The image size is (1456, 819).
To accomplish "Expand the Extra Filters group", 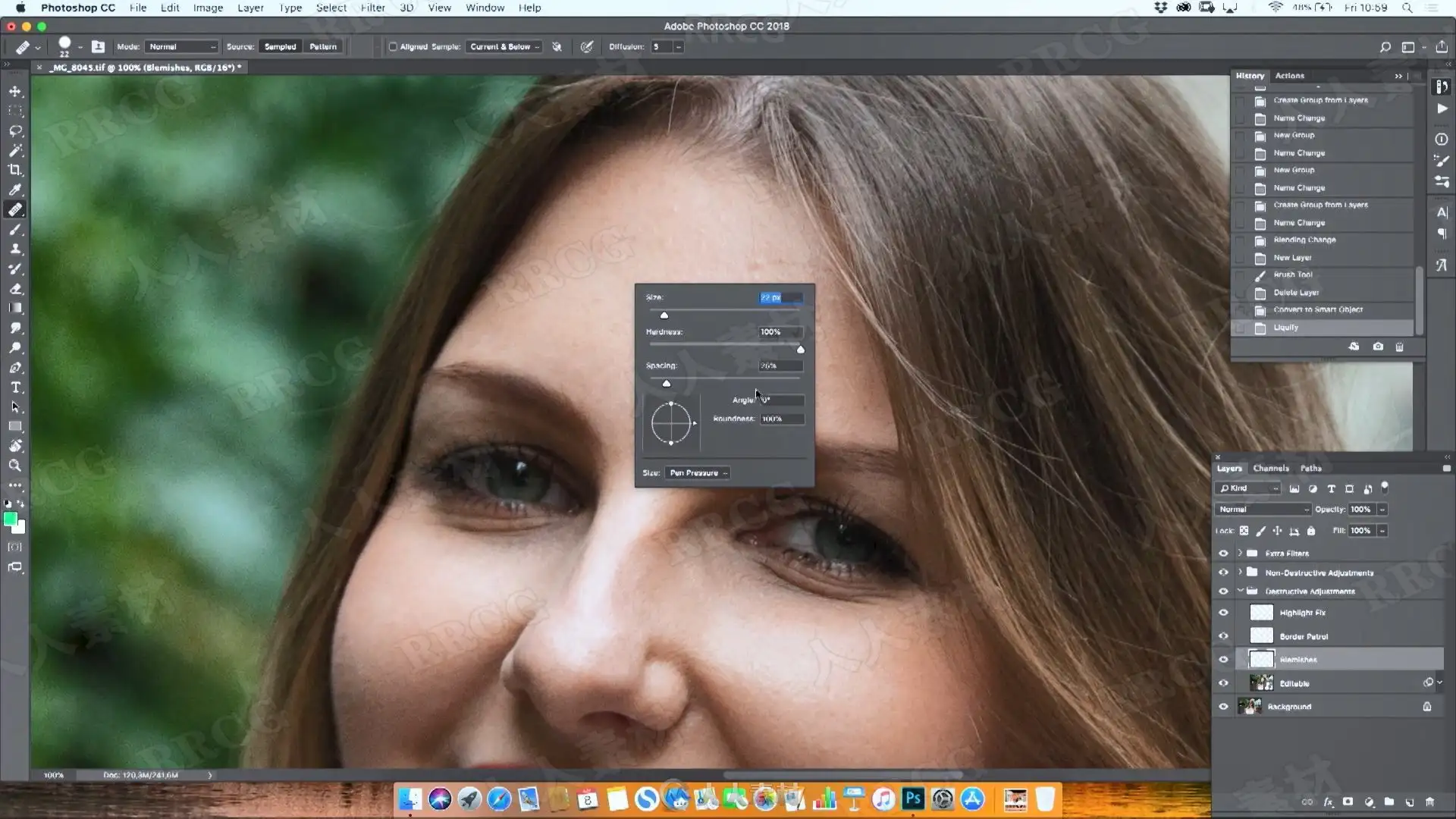I will pyautogui.click(x=1241, y=553).
